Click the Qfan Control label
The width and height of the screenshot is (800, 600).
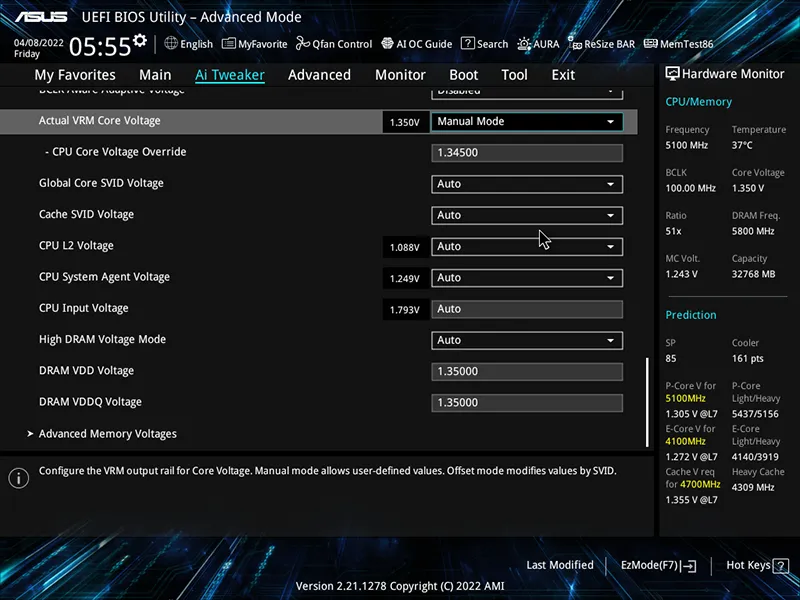342,44
